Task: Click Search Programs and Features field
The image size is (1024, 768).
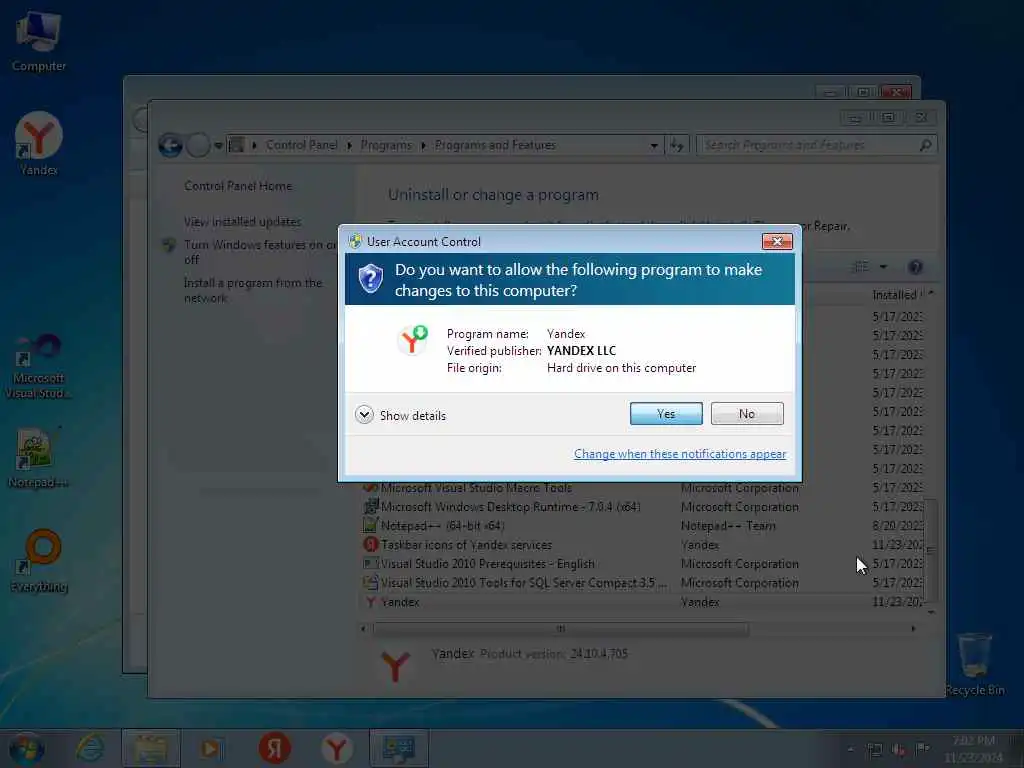Action: pyautogui.click(x=816, y=145)
